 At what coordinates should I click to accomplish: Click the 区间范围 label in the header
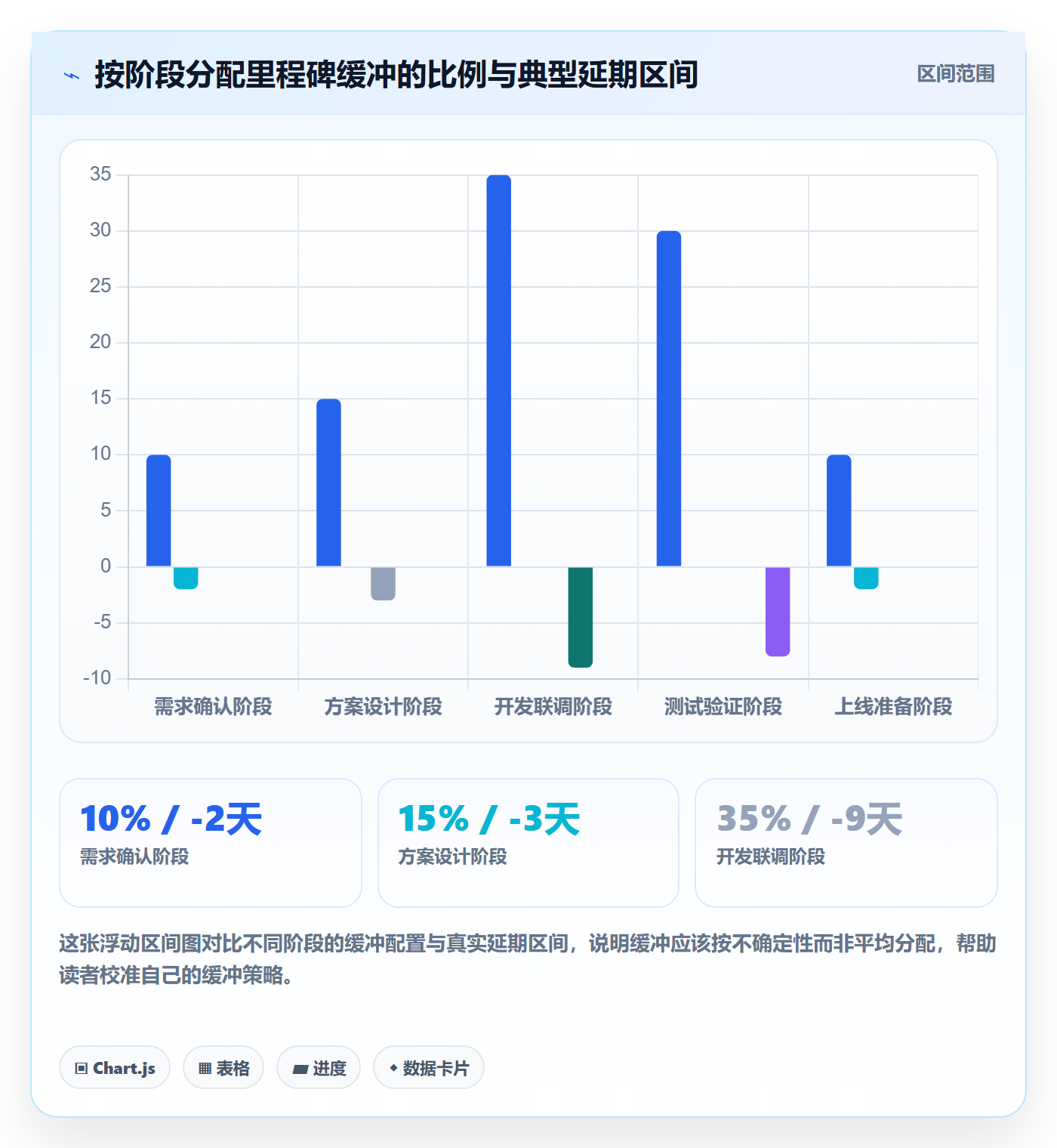956,74
